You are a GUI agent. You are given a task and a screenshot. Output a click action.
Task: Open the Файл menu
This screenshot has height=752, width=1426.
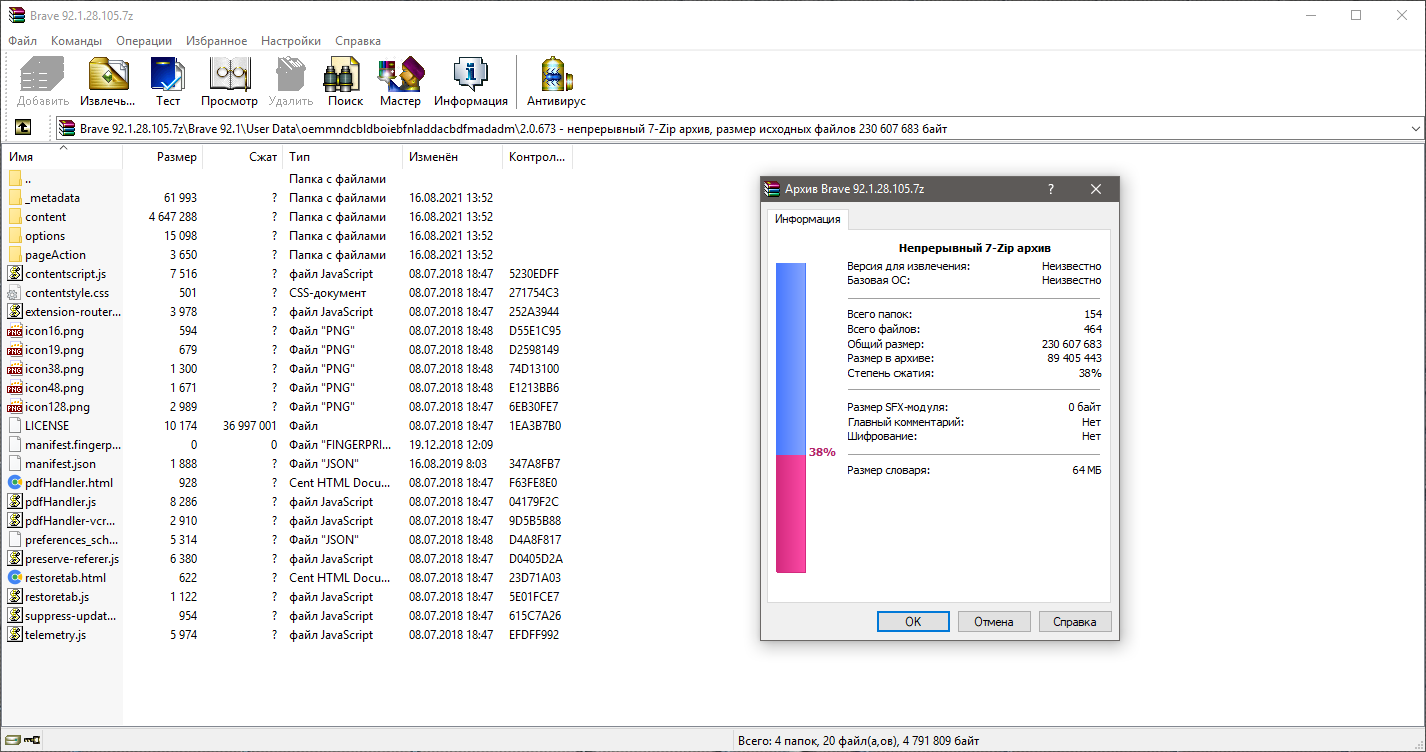pyautogui.click(x=23, y=41)
